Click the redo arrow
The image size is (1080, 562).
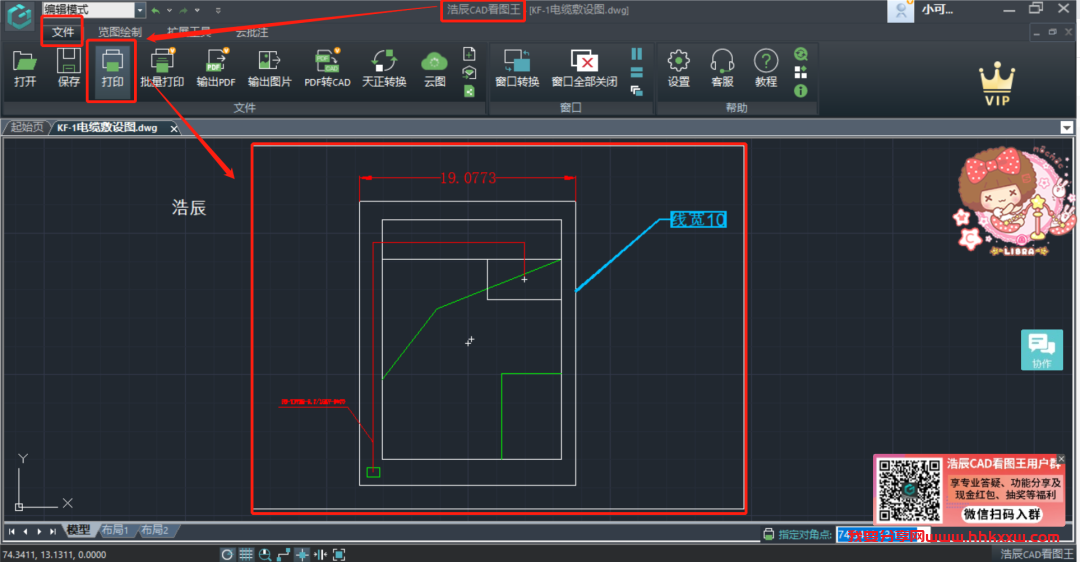click(183, 10)
